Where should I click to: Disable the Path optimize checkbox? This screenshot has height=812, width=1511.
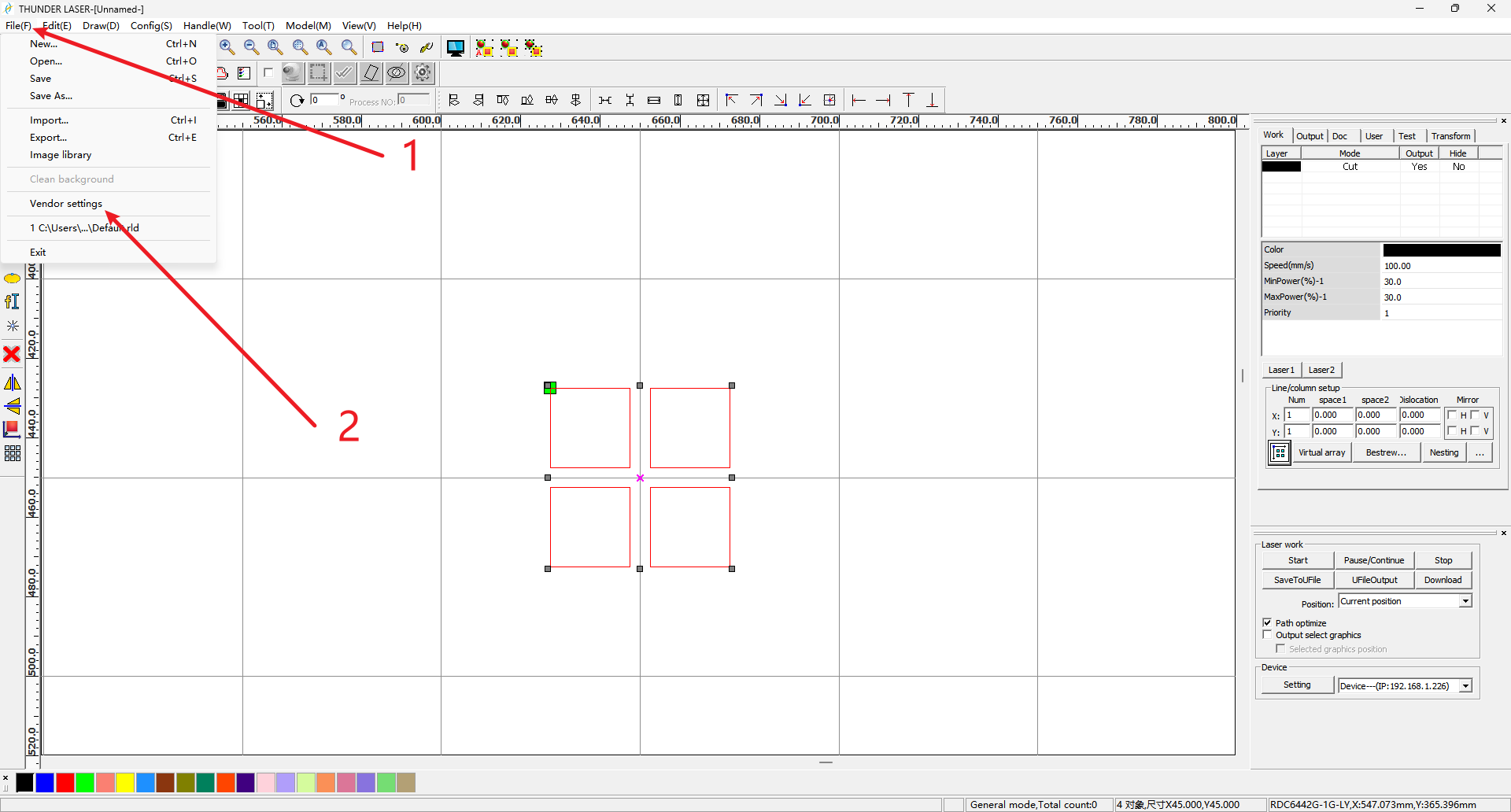tap(1267, 622)
